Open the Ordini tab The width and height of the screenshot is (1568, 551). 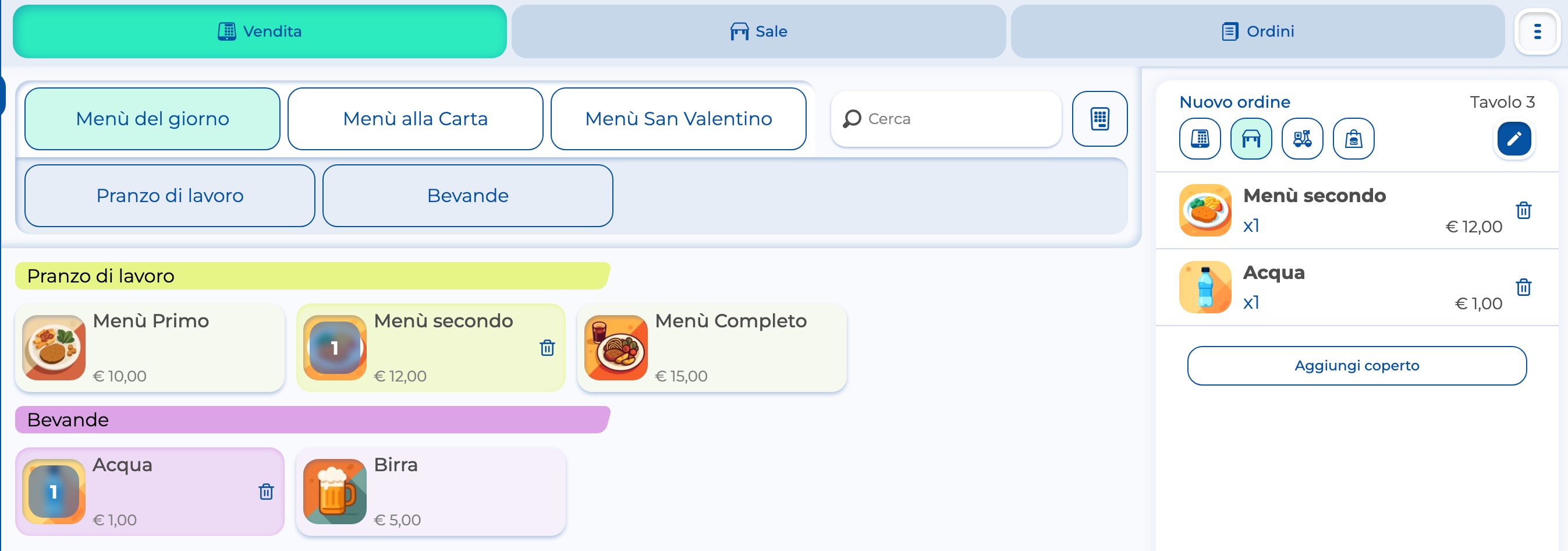[x=1257, y=31]
